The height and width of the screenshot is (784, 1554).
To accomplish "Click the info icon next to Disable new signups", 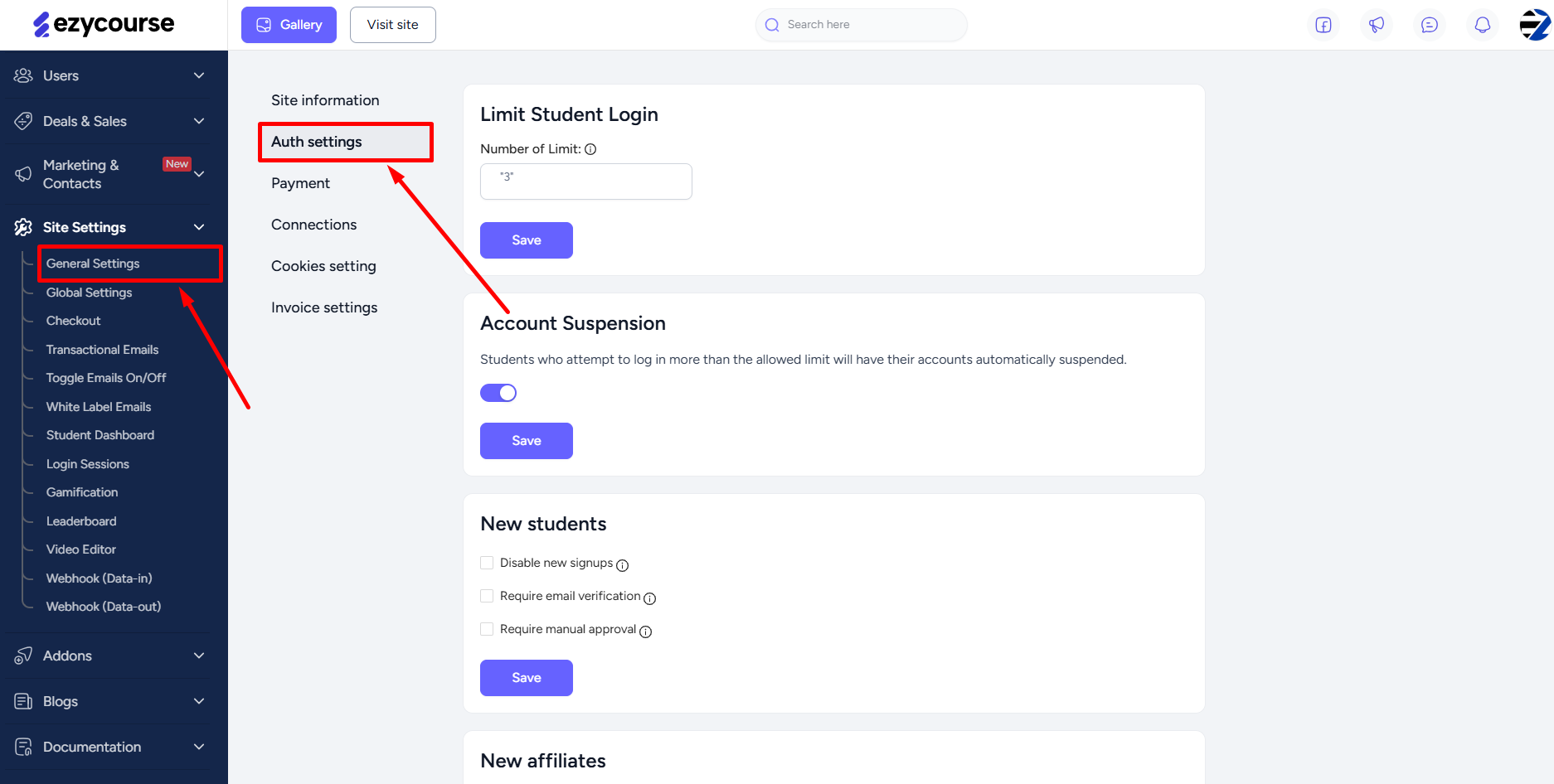I will tap(623, 565).
